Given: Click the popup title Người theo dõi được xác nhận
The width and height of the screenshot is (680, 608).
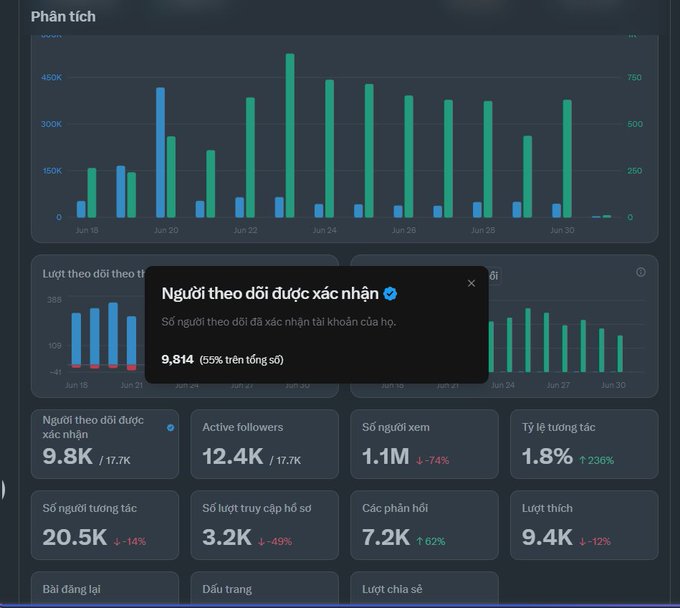Looking at the screenshot, I should pos(270,294).
